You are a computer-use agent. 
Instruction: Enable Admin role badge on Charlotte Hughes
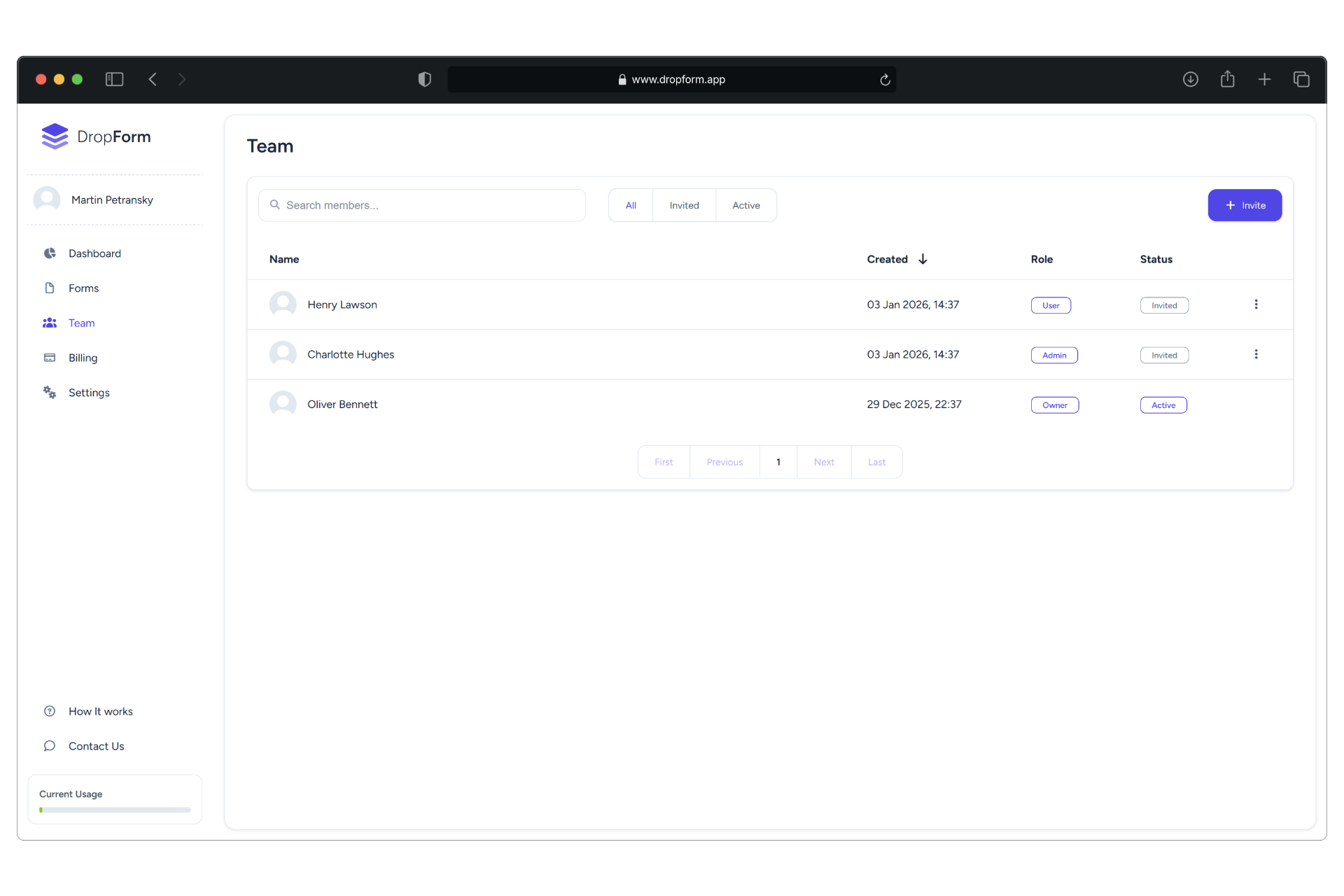[1054, 355]
